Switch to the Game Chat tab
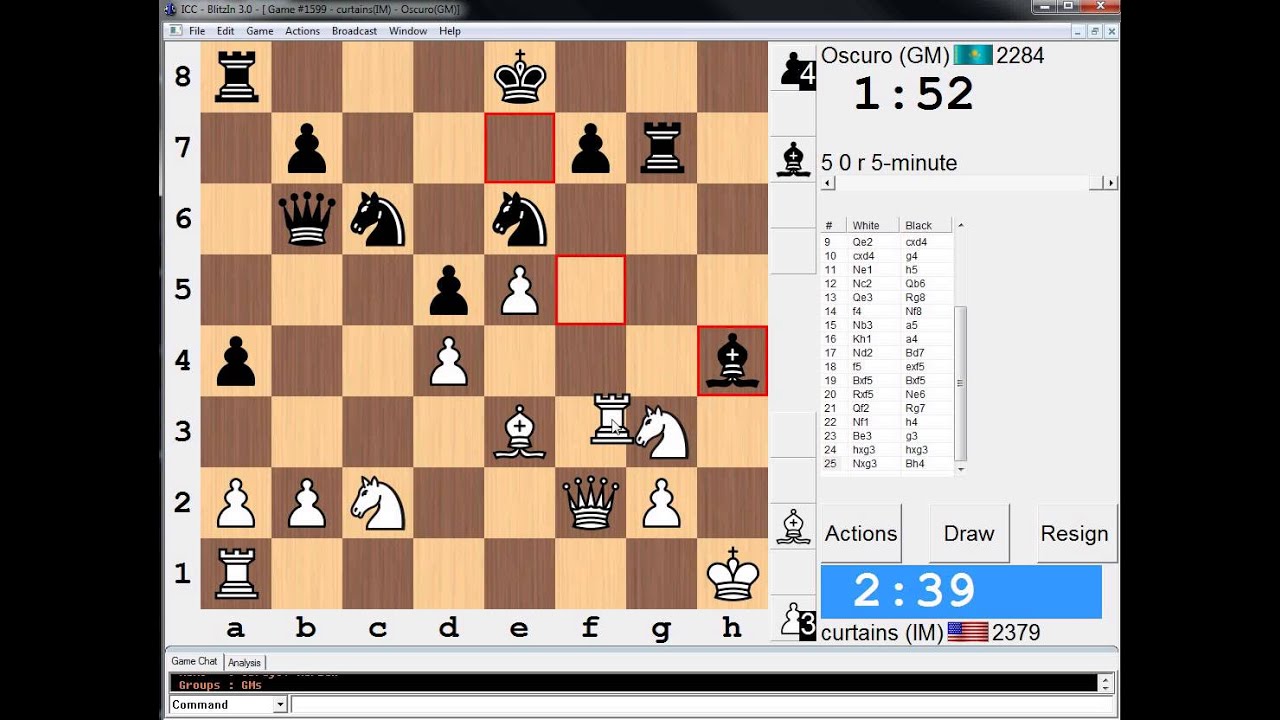 pyautogui.click(x=194, y=661)
